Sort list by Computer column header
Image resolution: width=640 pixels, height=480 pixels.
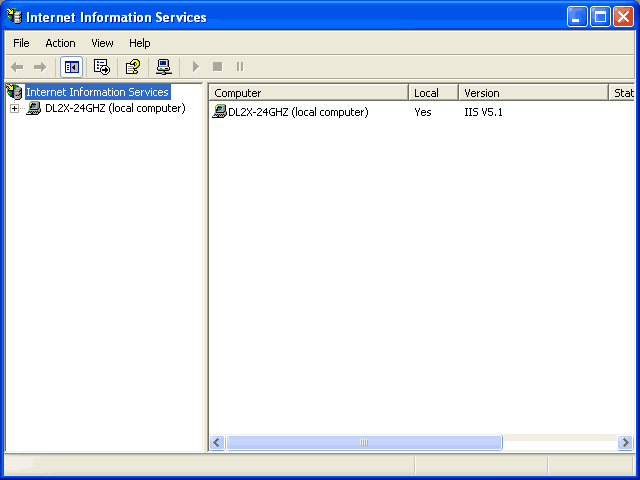[x=309, y=93]
